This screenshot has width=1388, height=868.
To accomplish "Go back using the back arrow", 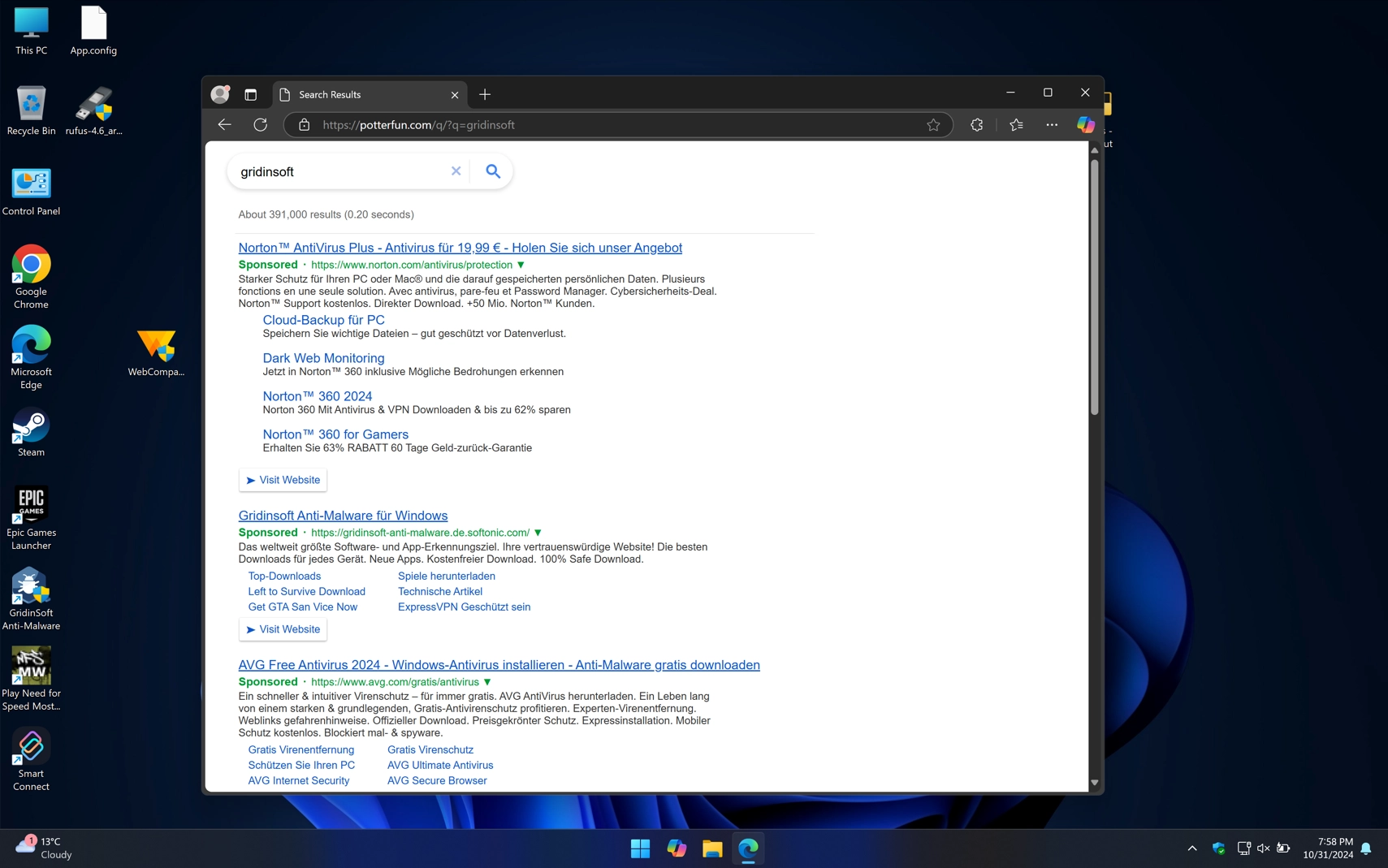I will click(223, 124).
